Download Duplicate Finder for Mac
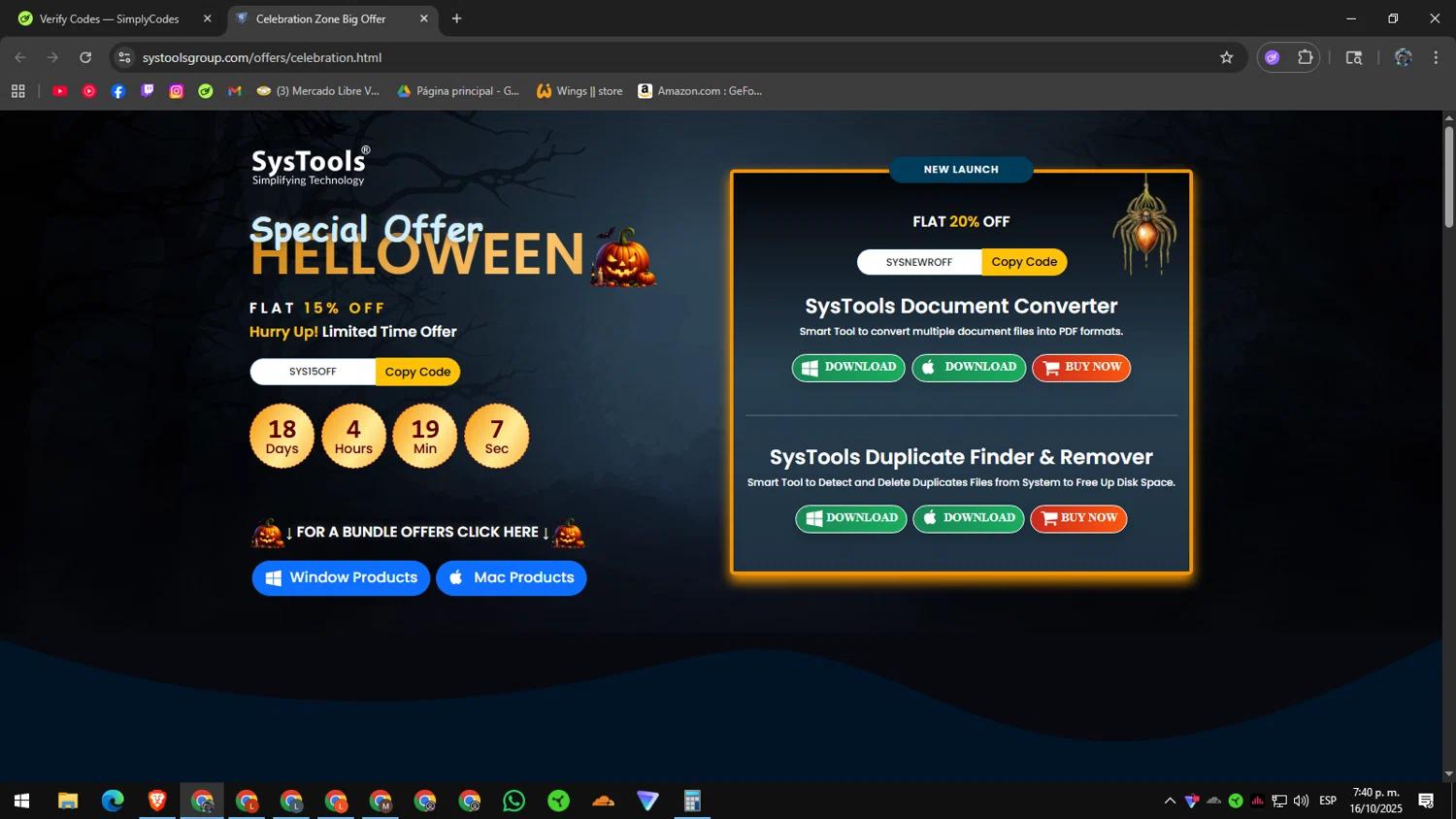1456x819 pixels. [969, 518]
